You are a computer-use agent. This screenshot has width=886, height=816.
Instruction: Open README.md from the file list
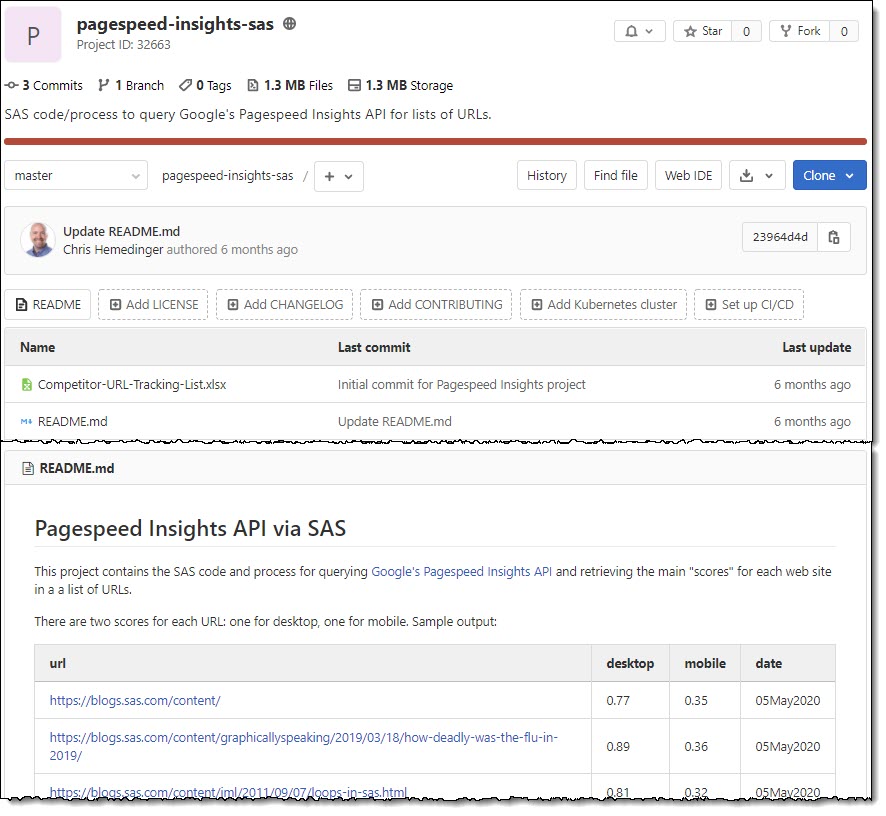pos(72,422)
